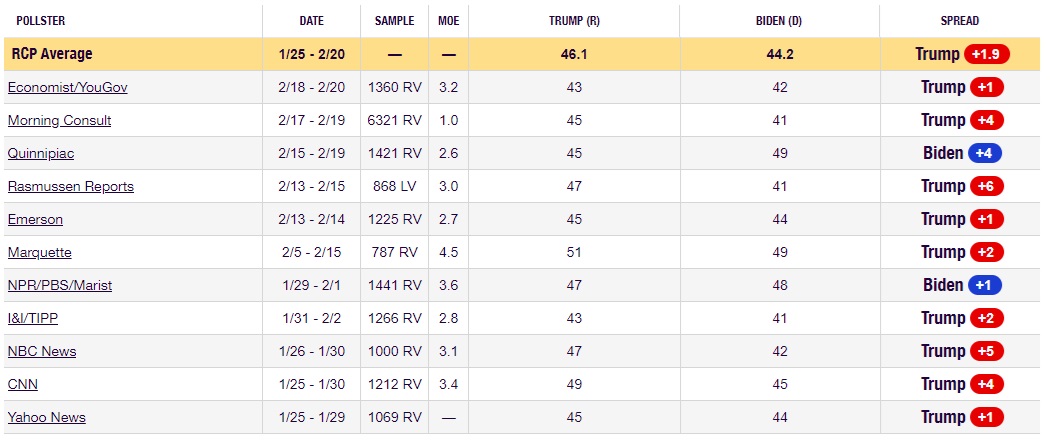Click the NBC News sample 1000 RV
1050x446 pixels.
(x=394, y=351)
